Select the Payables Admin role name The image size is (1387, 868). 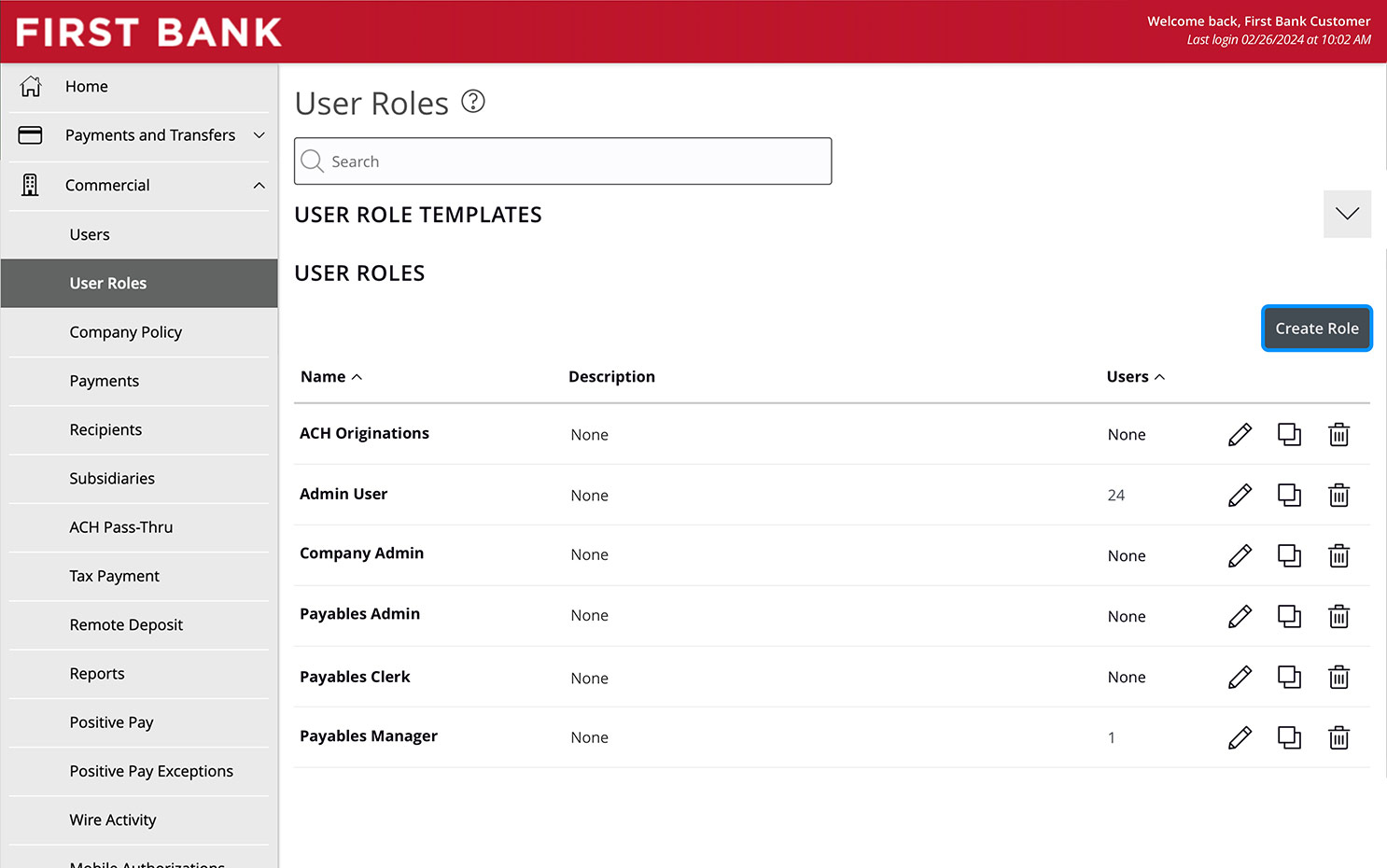coord(359,614)
